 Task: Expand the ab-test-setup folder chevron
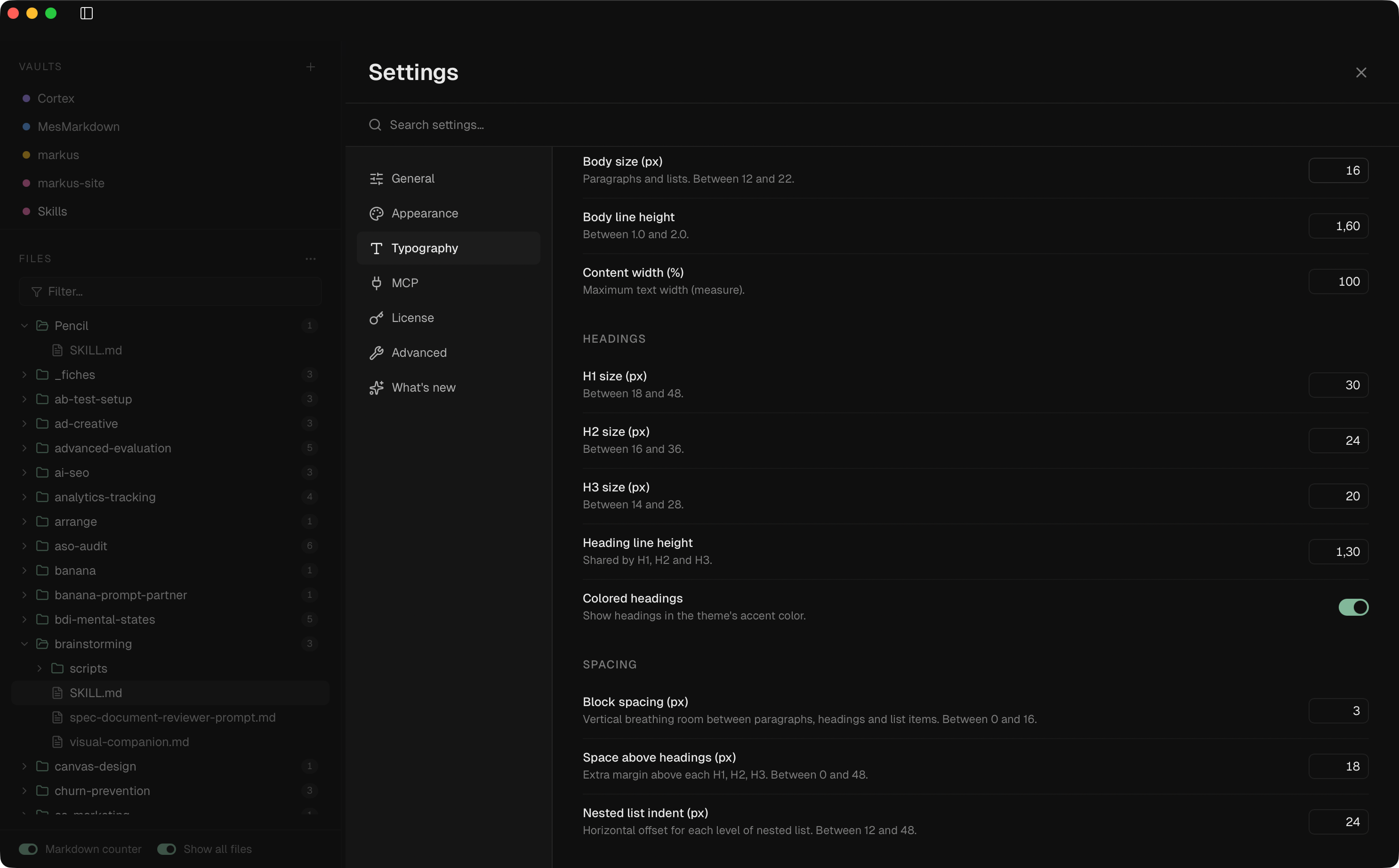[x=24, y=399]
